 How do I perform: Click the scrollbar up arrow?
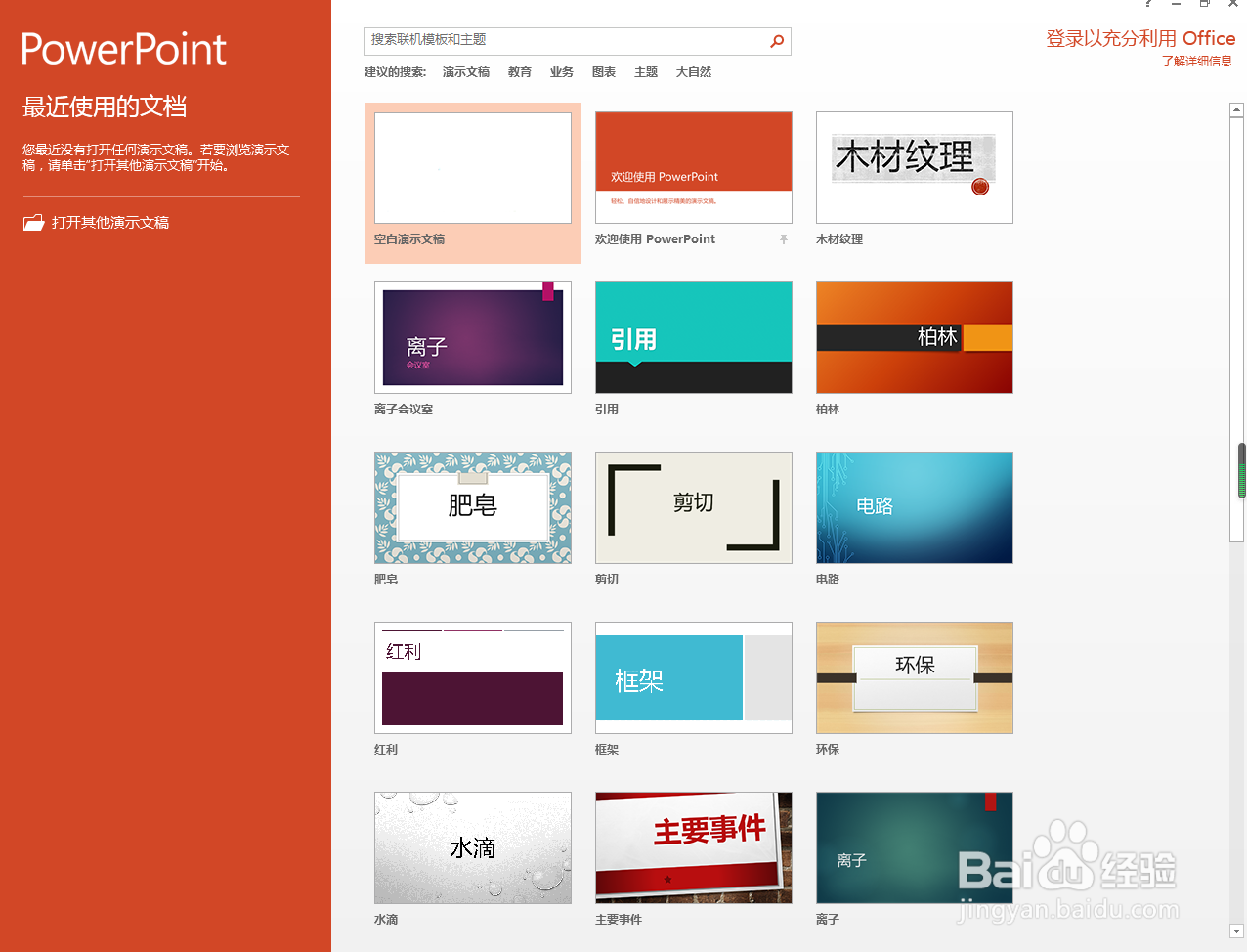[x=1236, y=110]
